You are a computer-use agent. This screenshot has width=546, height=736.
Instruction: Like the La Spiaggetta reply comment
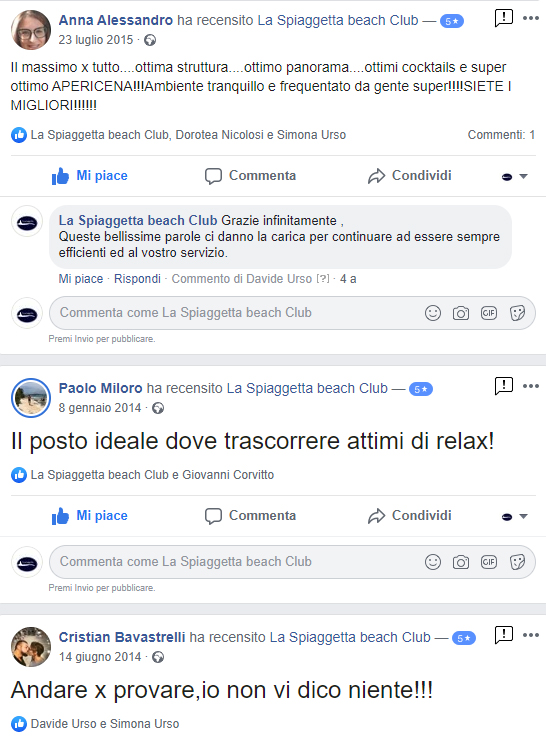81,279
